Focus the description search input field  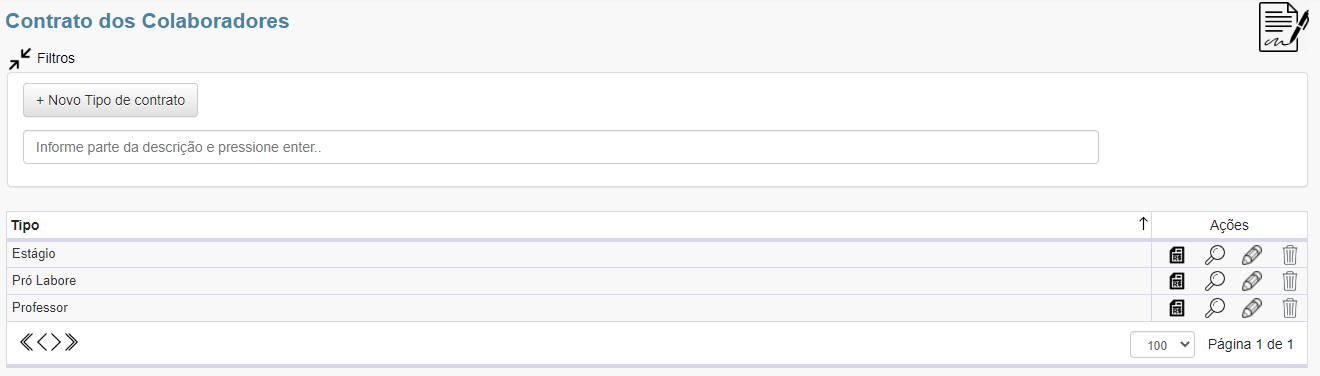(561, 147)
